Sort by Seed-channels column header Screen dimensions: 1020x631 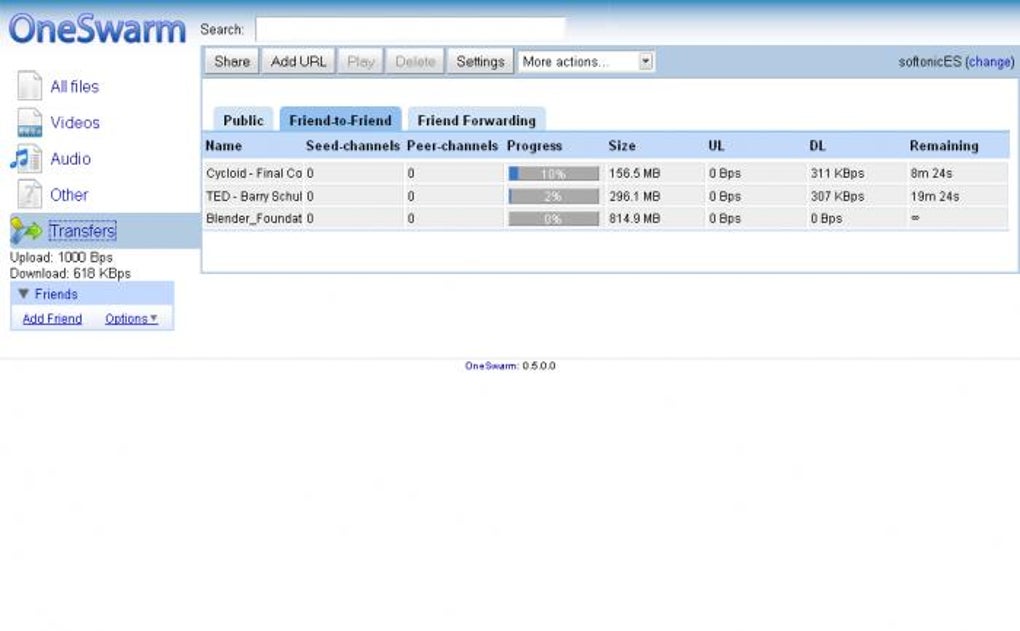pos(353,146)
